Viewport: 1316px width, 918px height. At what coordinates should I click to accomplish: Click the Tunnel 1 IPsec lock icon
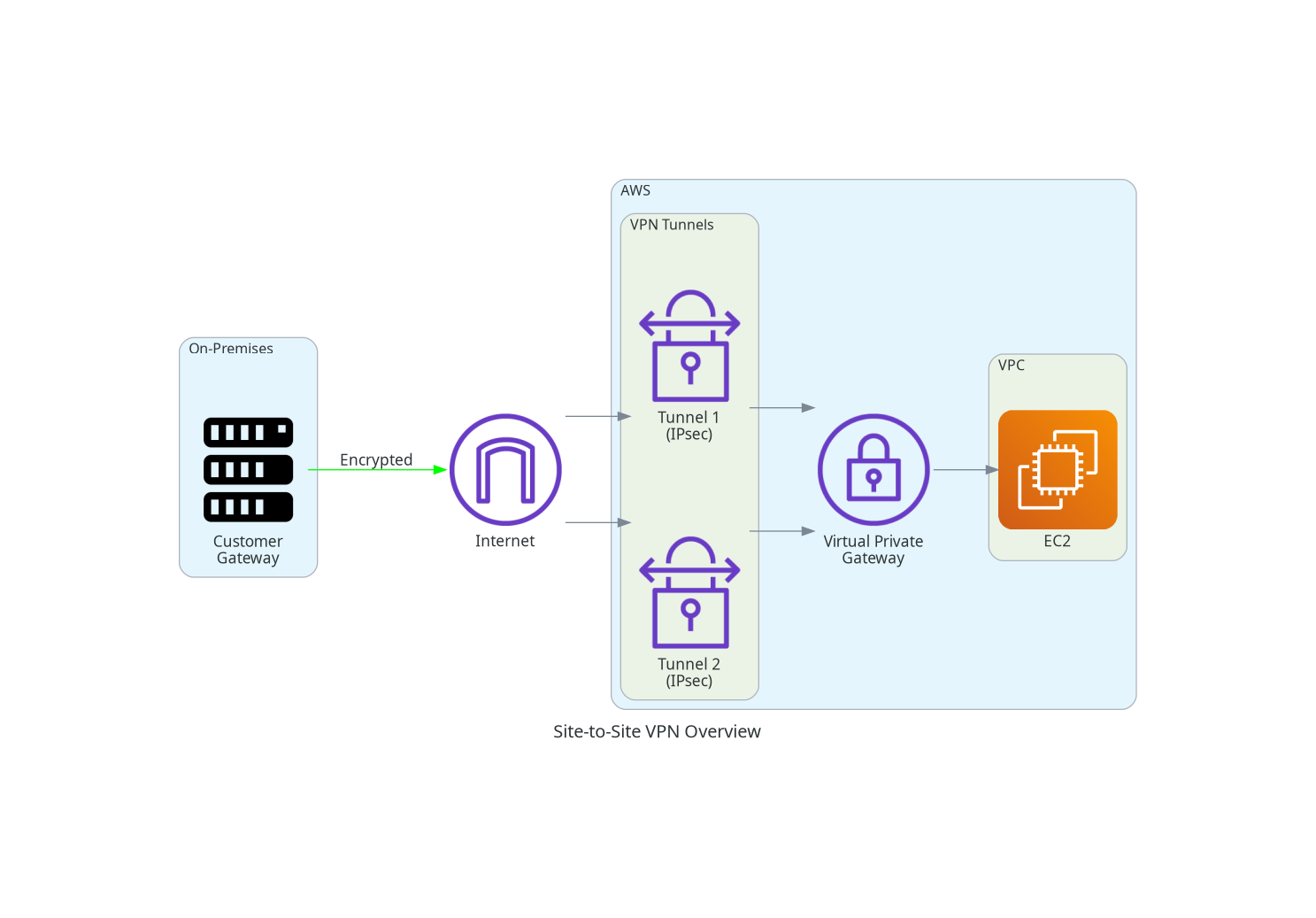[689, 345]
